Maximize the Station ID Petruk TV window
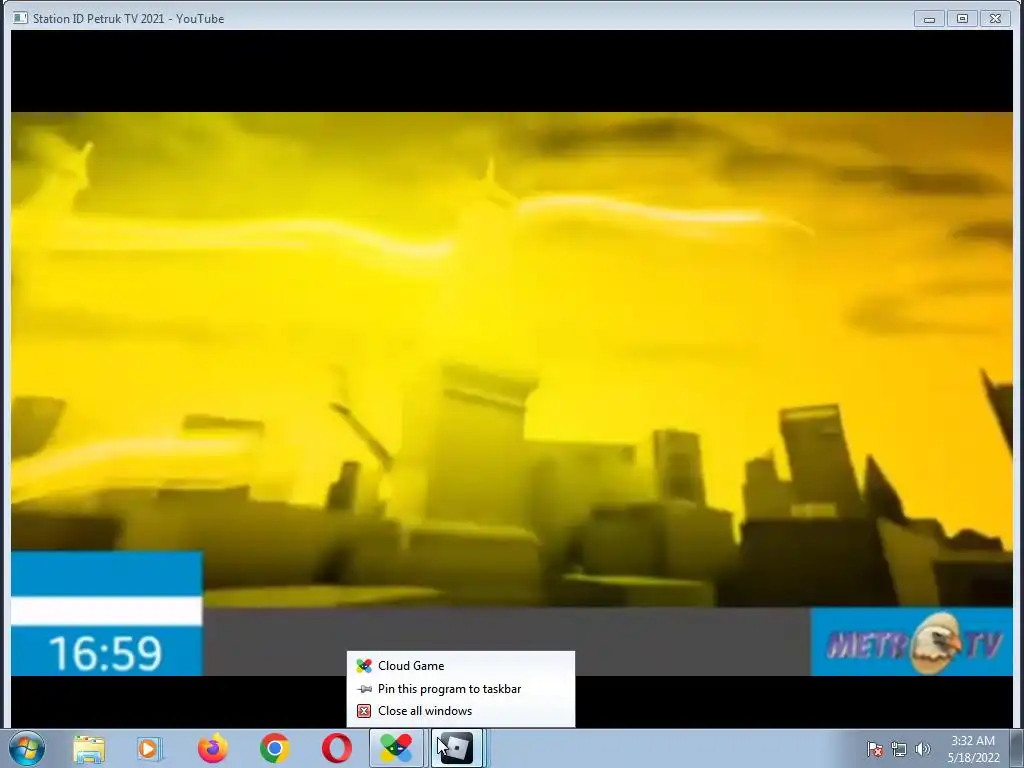 pyautogui.click(x=962, y=19)
